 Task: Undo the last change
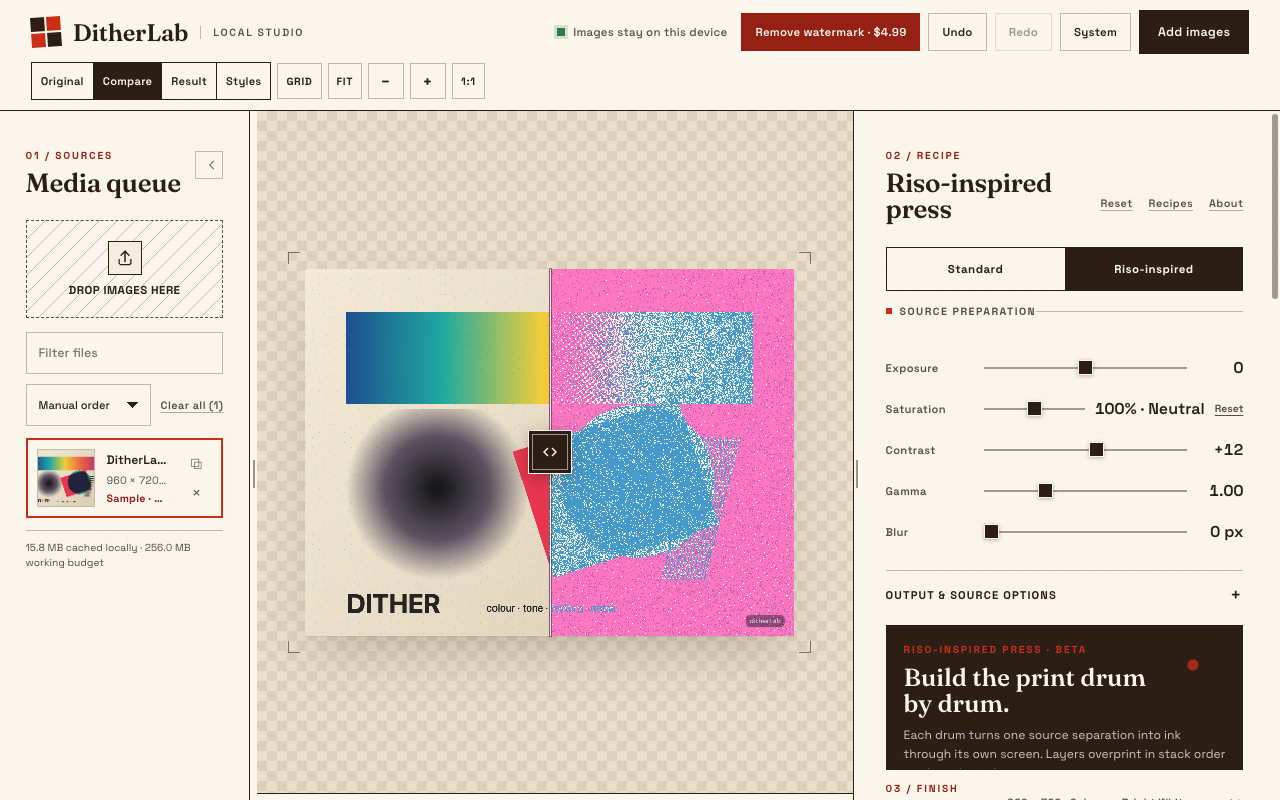click(957, 32)
